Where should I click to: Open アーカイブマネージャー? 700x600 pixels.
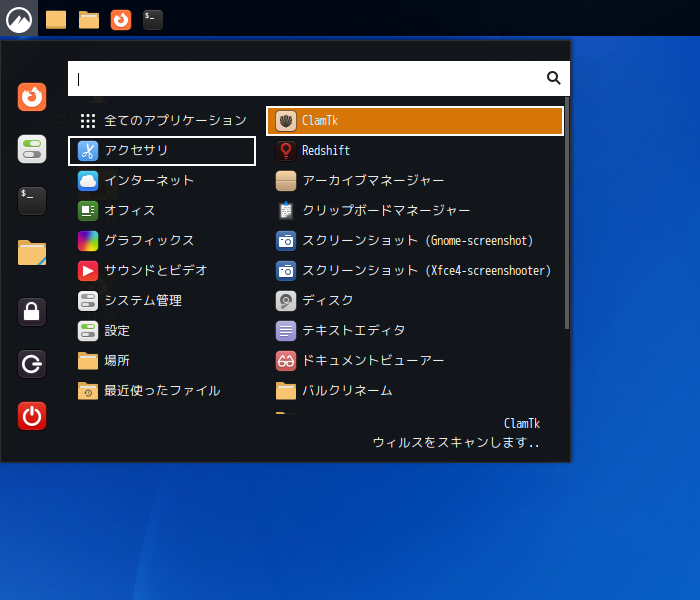tap(415, 181)
